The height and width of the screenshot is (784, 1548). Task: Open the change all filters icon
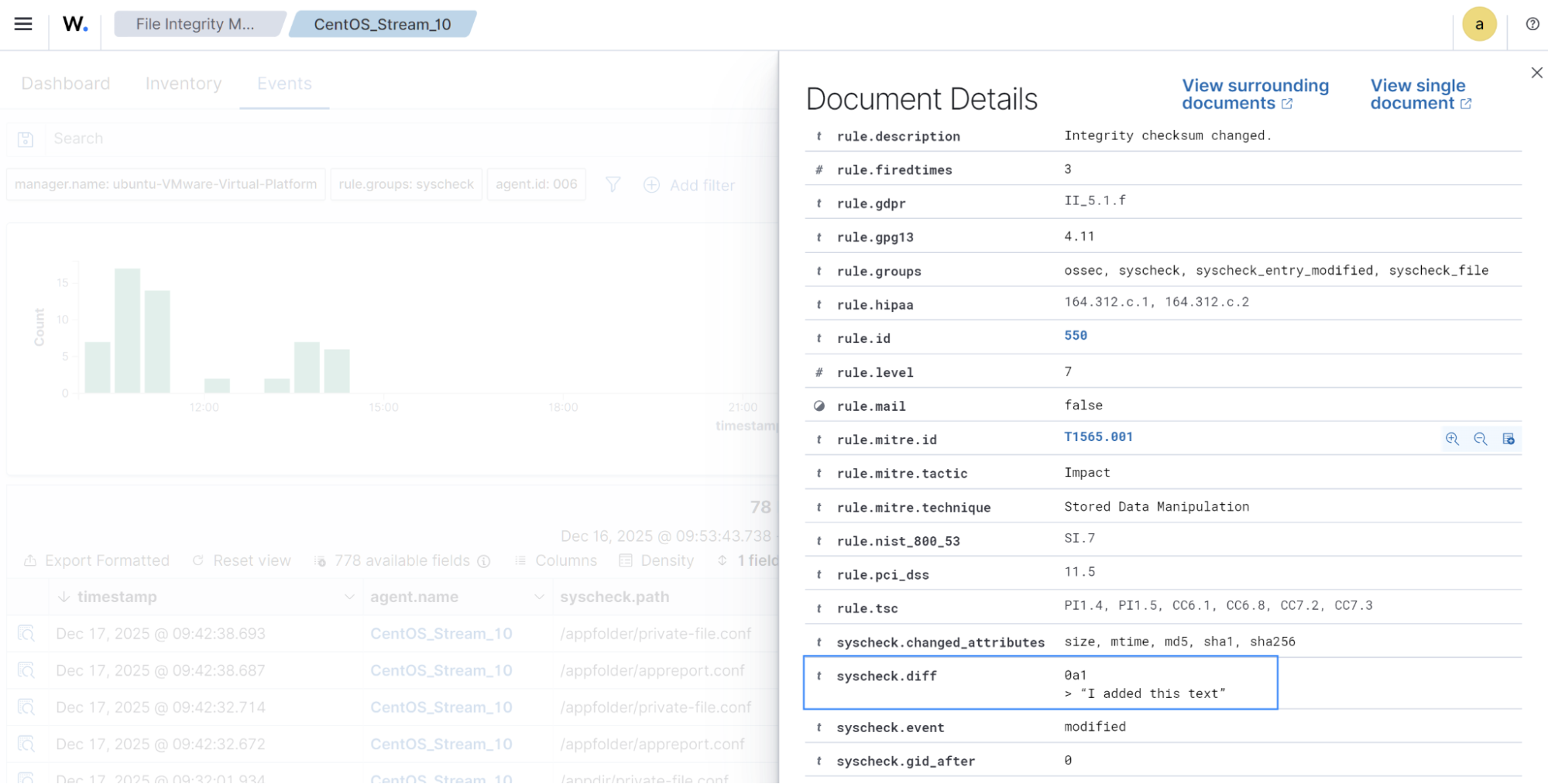[613, 185]
